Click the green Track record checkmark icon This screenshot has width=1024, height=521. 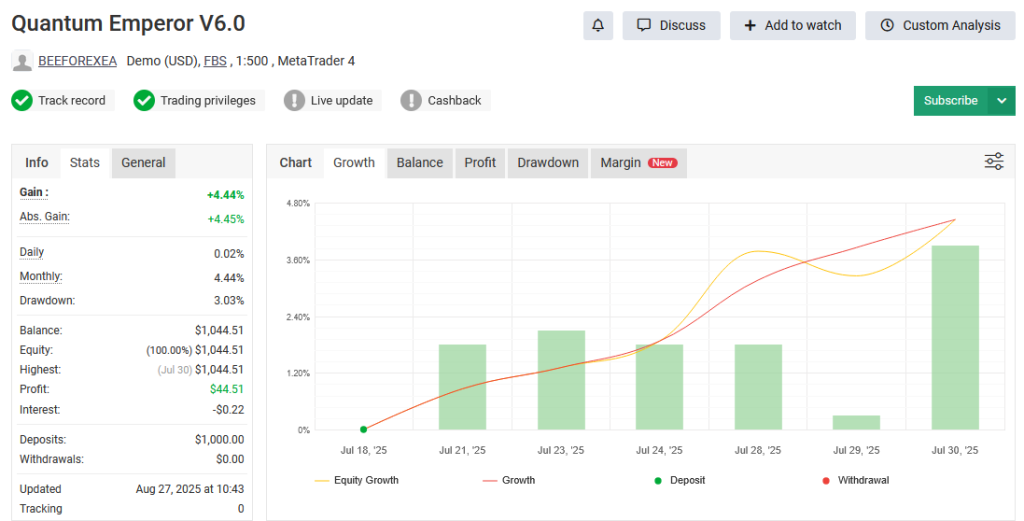coord(22,100)
